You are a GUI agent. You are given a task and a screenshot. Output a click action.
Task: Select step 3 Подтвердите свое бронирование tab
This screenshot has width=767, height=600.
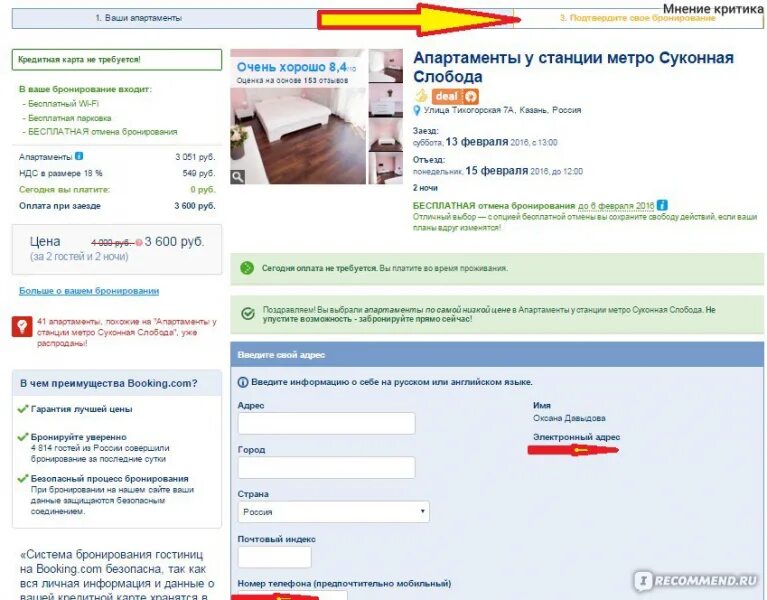click(637, 18)
